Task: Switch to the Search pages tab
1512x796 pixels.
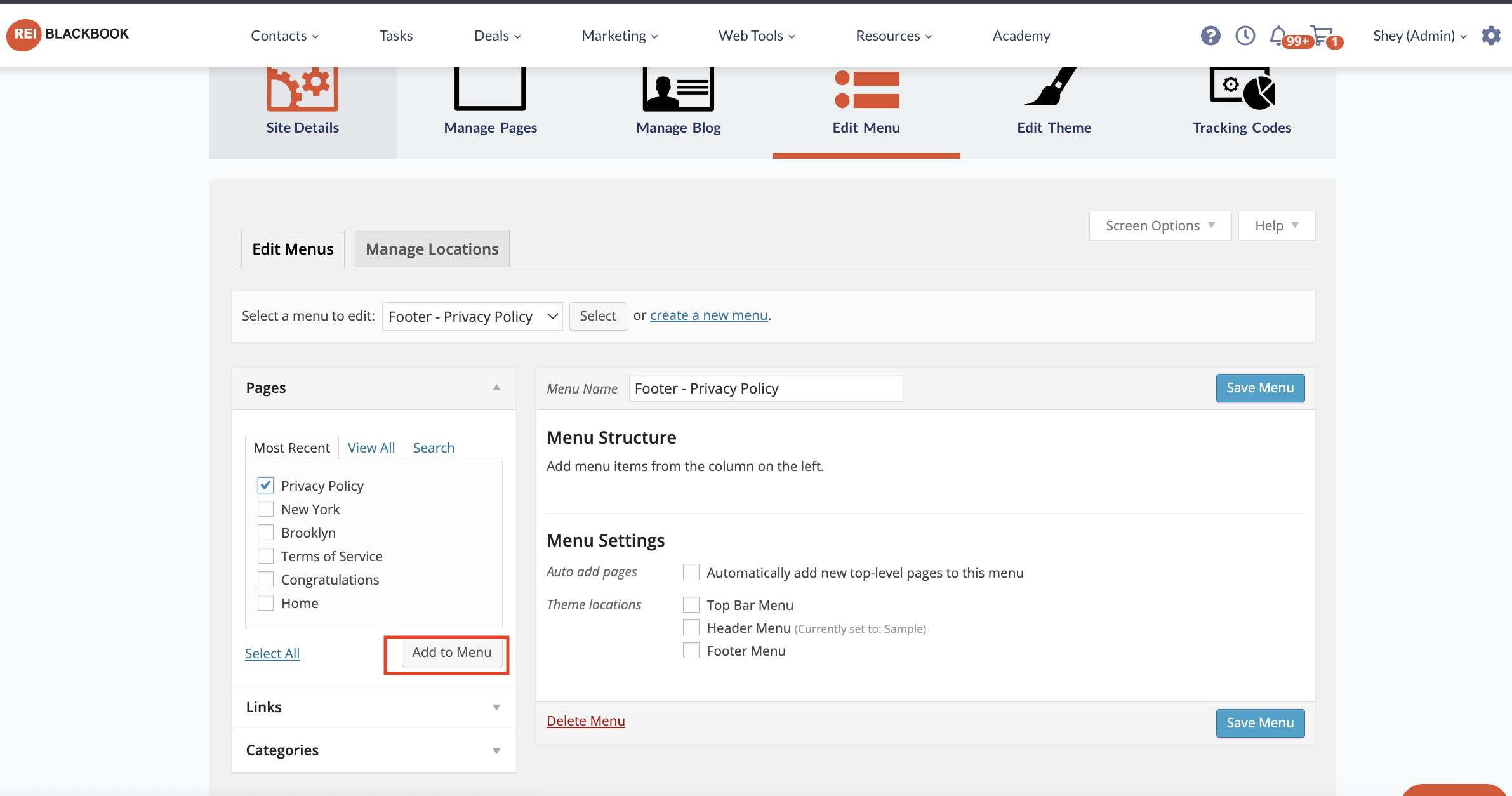Action: [434, 448]
